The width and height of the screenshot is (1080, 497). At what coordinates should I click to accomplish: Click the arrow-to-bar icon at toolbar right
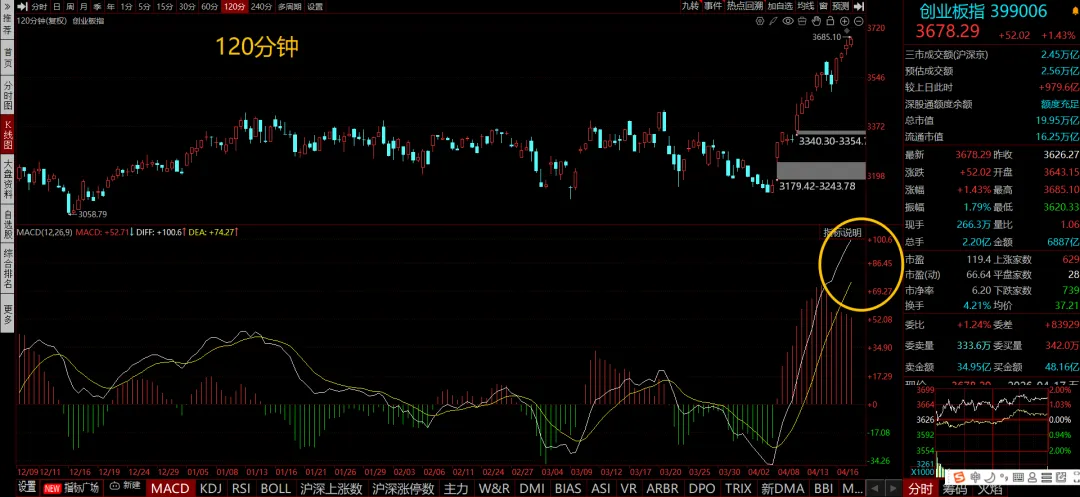pyautogui.click(x=859, y=6)
